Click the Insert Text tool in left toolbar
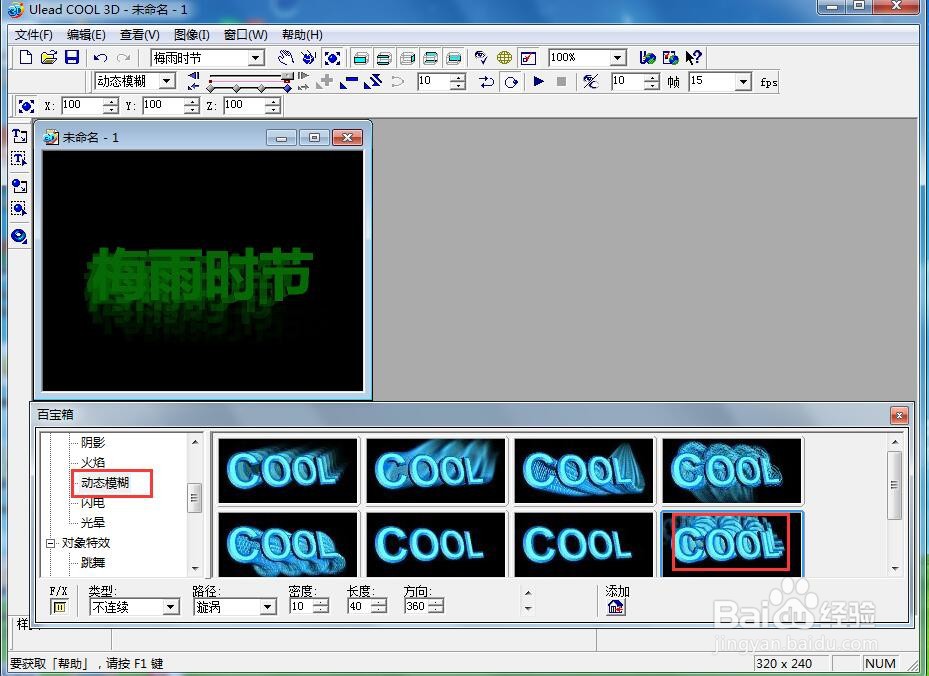929x676 pixels. click(x=19, y=136)
